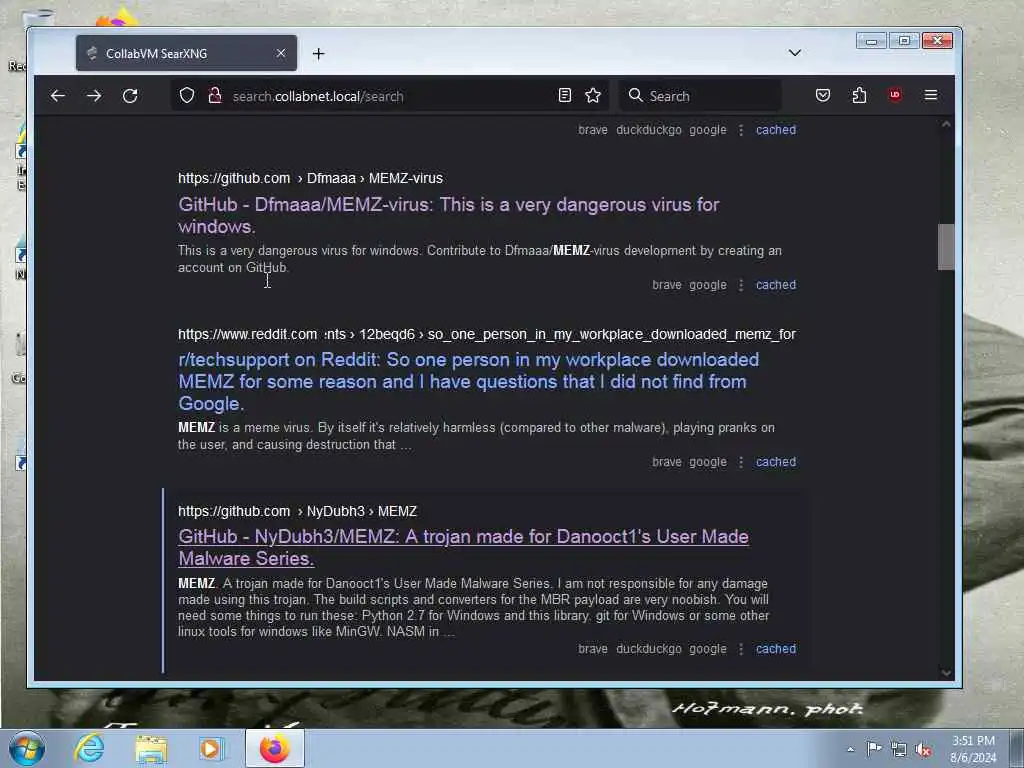This screenshot has height=768, width=1024.
Task: Open the r/techsupport Reddit MEMZ result
Action: point(469,381)
